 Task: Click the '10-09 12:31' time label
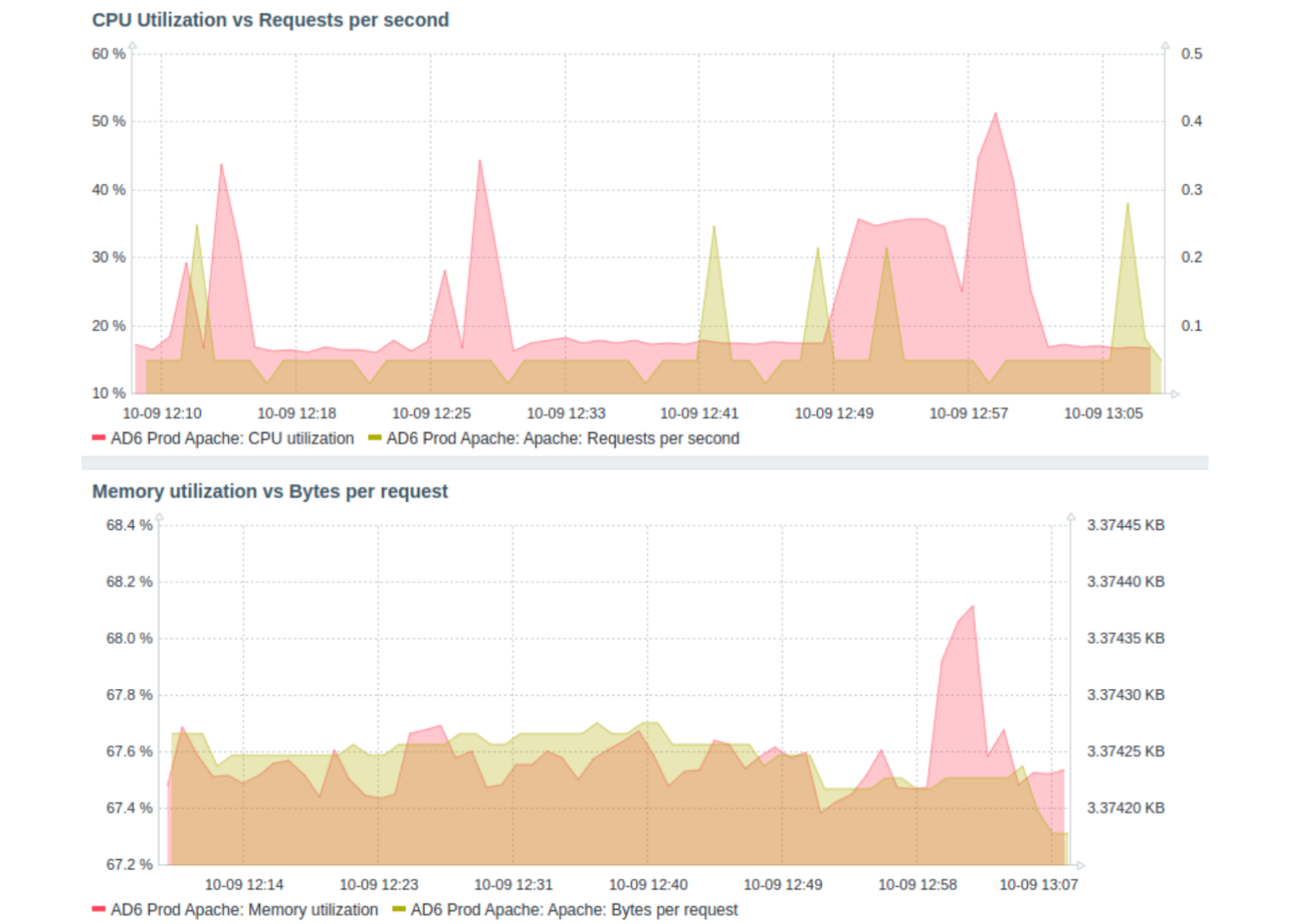click(513, 885)
